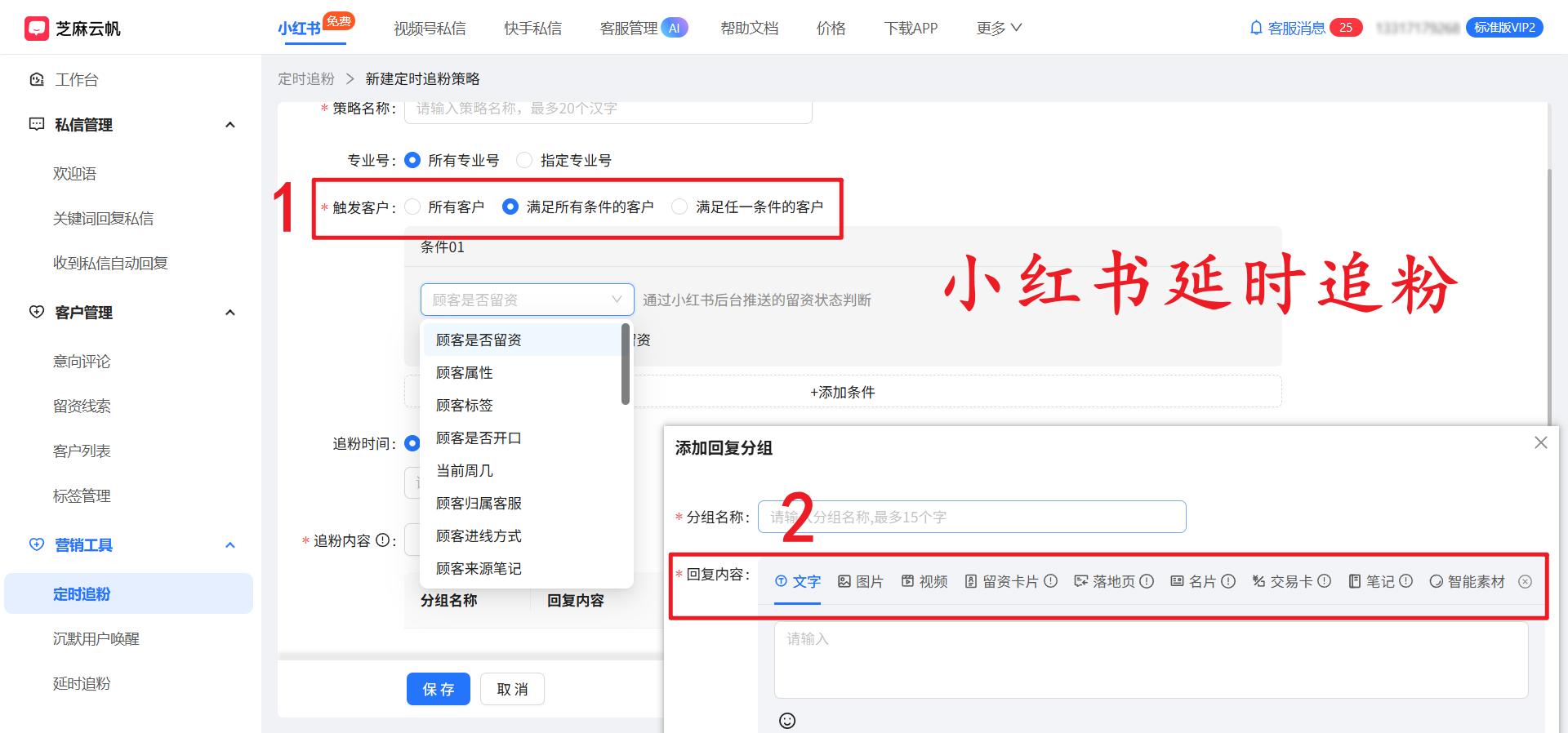Collapse the 客户管理 sidebar section
This screenshot has height=733, width=1568.
tap(230, 313)
